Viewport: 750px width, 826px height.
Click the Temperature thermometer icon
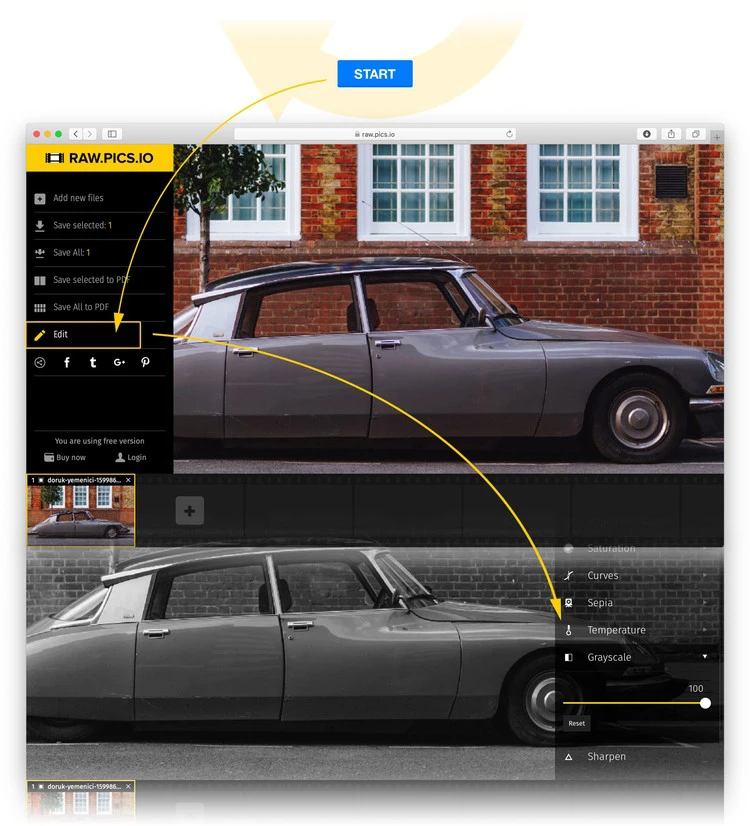(569, 631)
